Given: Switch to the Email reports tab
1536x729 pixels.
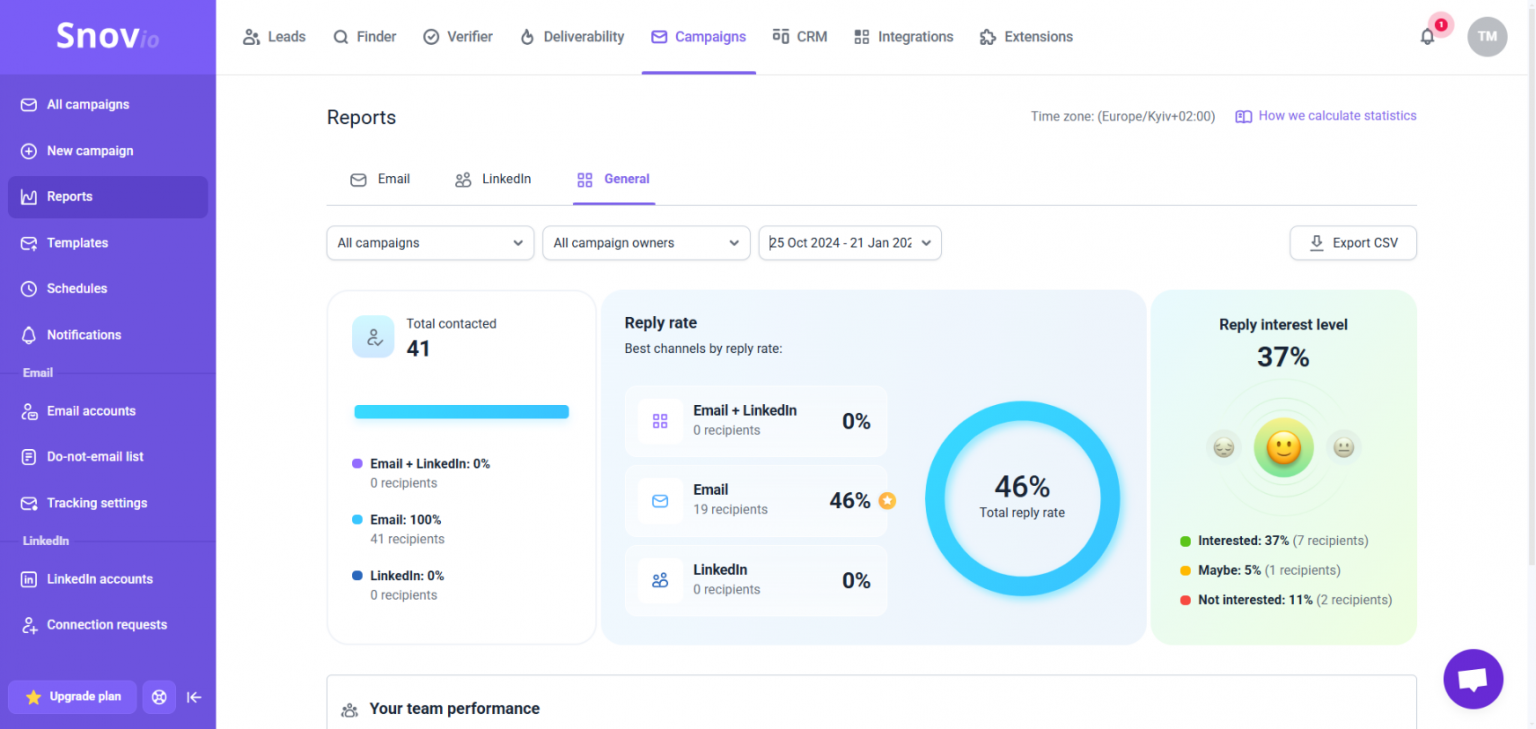Looking at the screenshot, I should coord(380,179).
